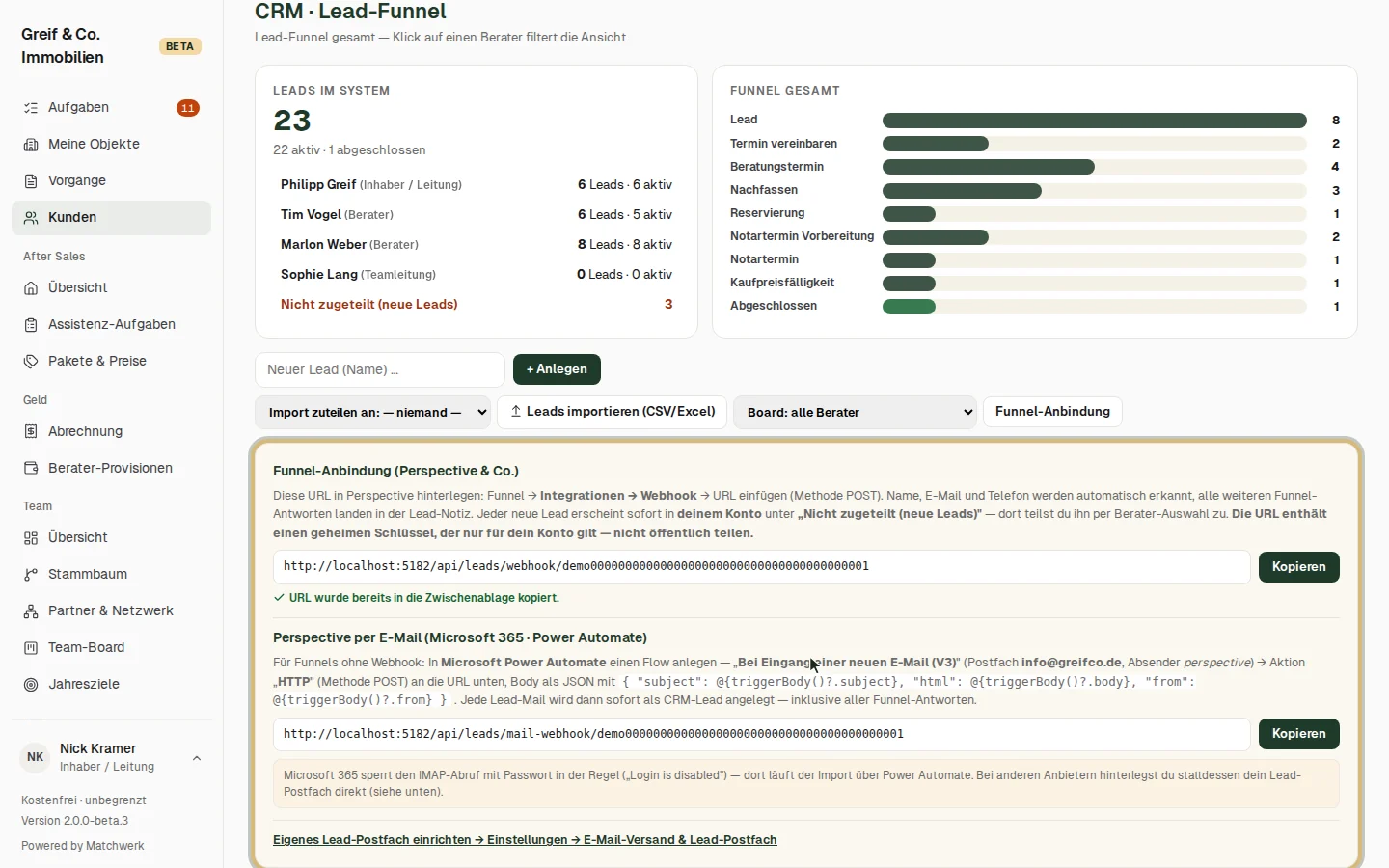Click 'Leads importieren (CSV/Excel)' button
Screen dimensions: 1389x868
(613, 412)
